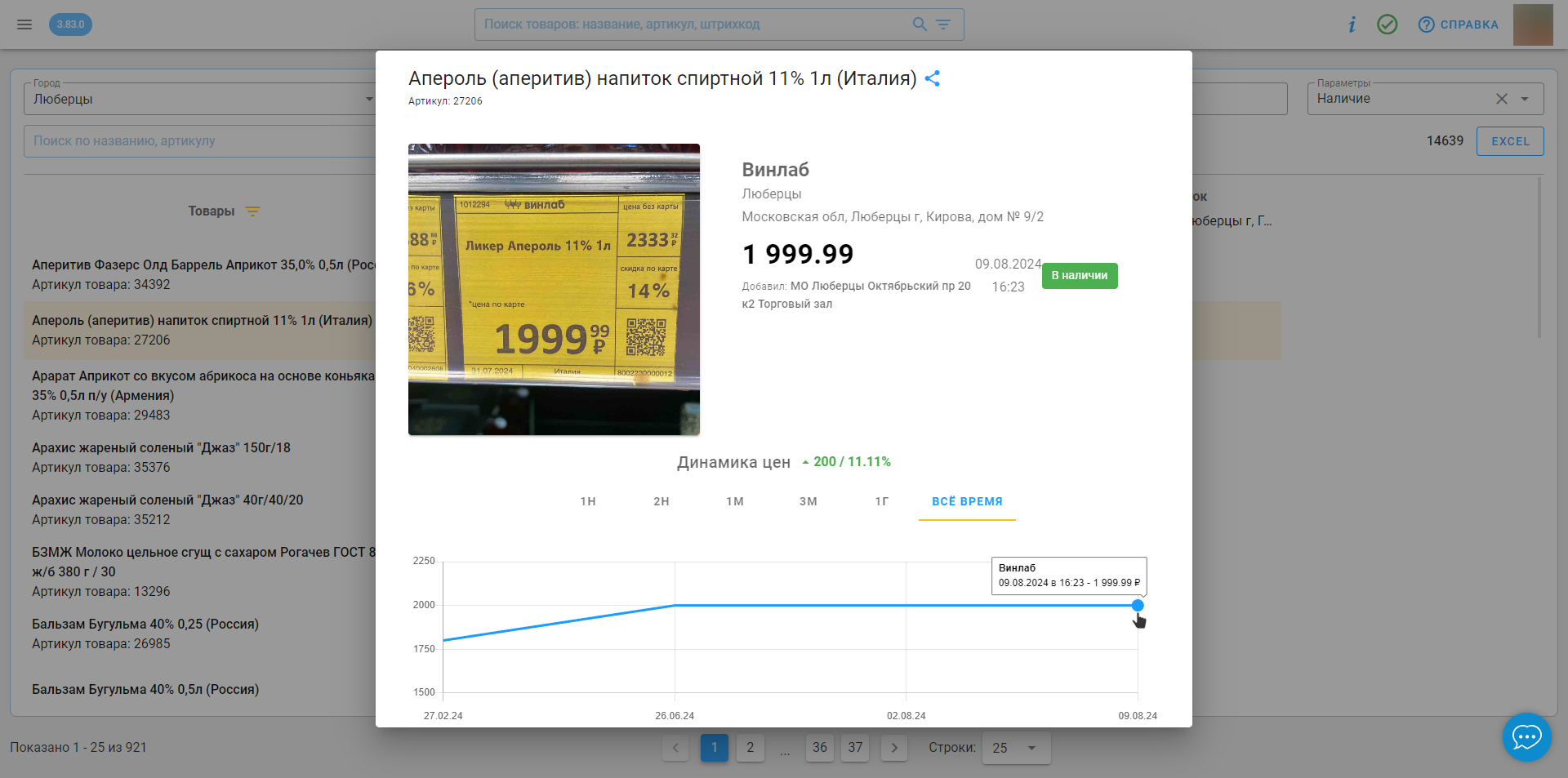
Task: Select the 1М price period tab
Action: click(735, 501)
